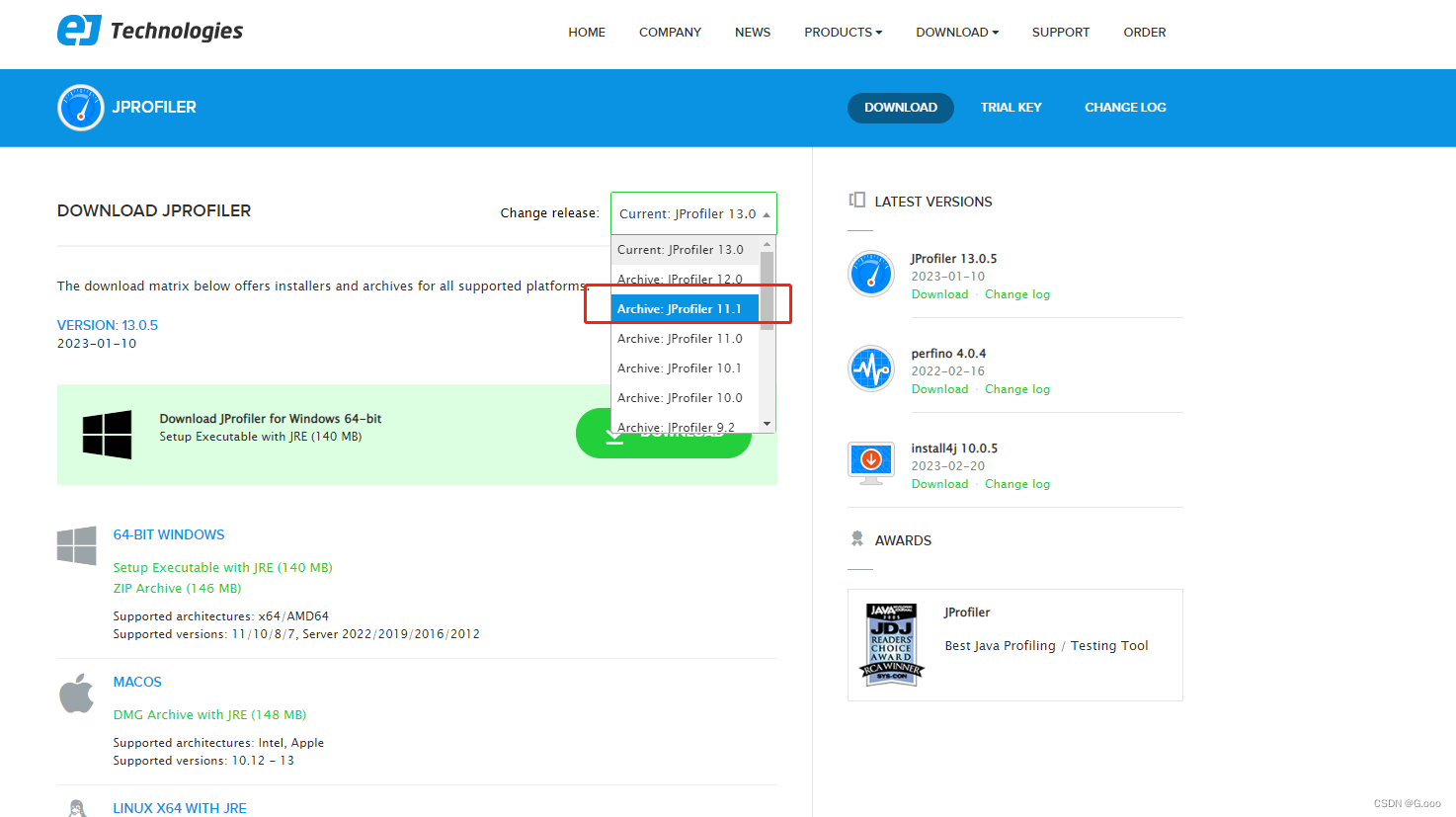Download ZIP Archive (146 MB)

[x=177, y=589]
